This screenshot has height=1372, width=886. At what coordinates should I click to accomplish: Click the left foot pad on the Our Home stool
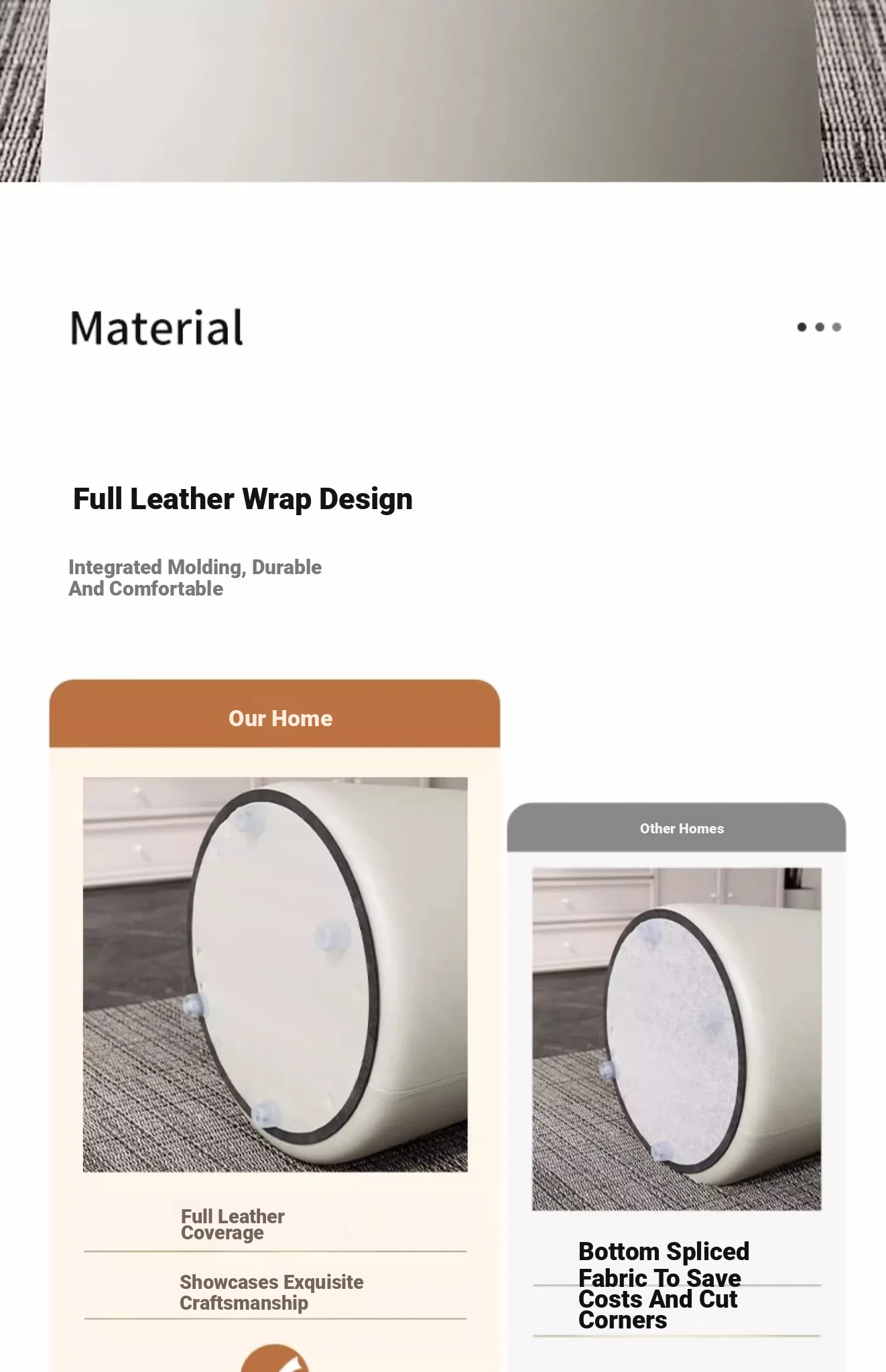pyautogui.click(x=194, y=1006)
